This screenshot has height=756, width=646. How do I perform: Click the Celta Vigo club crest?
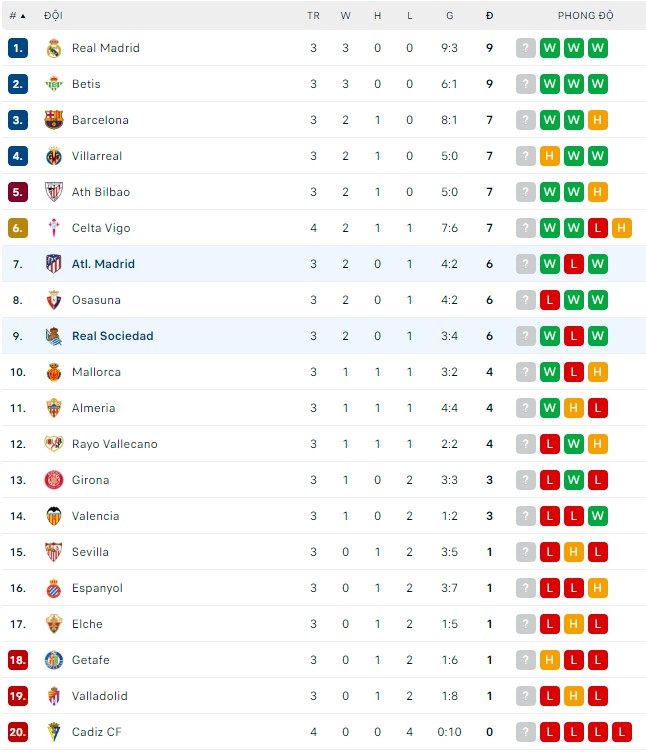[x=54, y=228]
